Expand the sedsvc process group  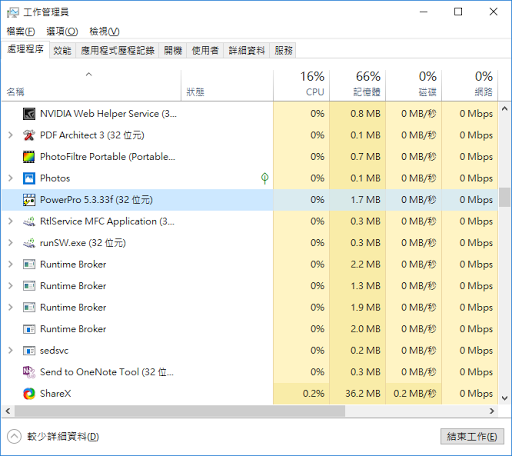click(x=10, y=351)
